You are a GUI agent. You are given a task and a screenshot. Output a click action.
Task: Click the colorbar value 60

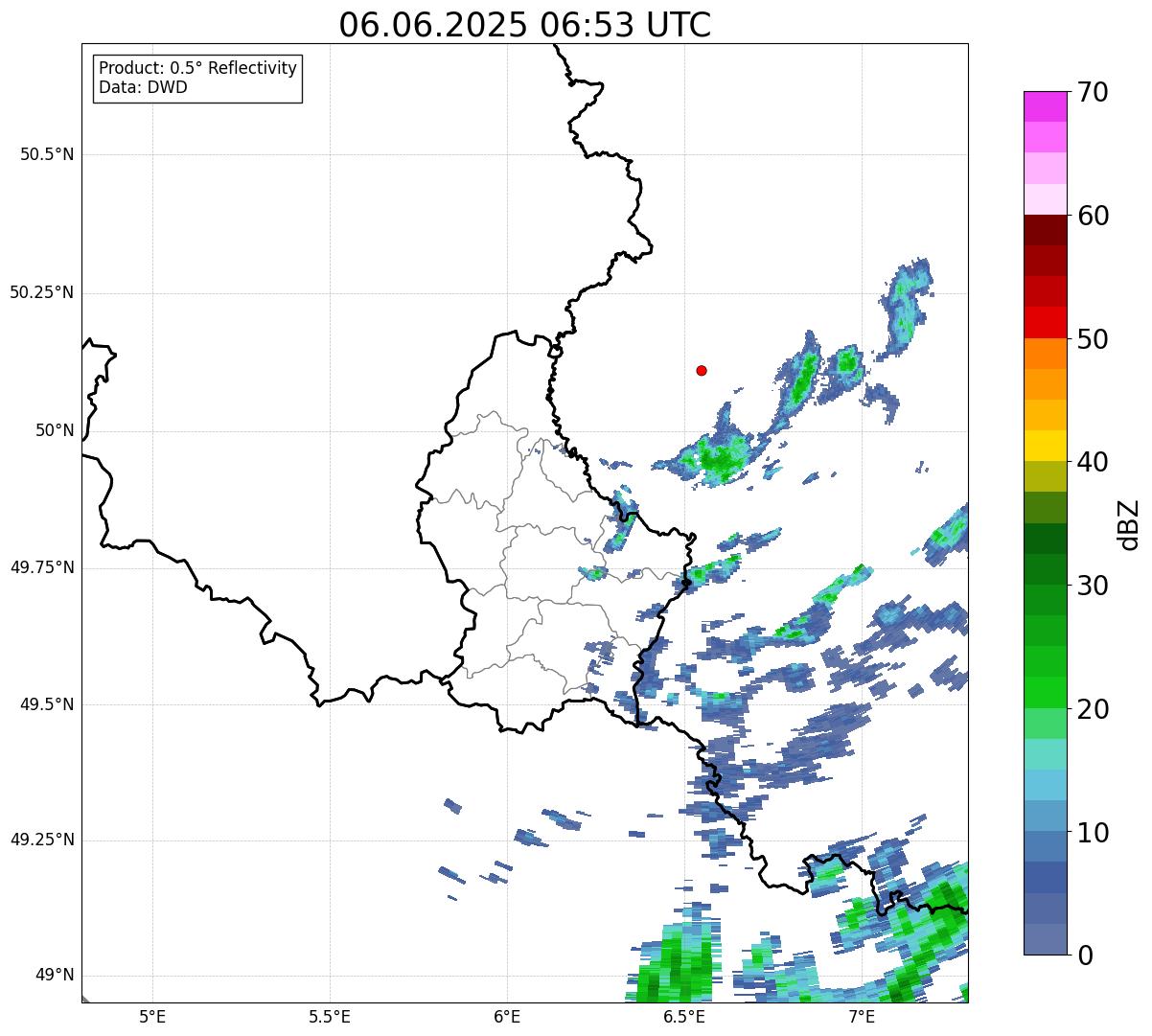click(1093, 216)
